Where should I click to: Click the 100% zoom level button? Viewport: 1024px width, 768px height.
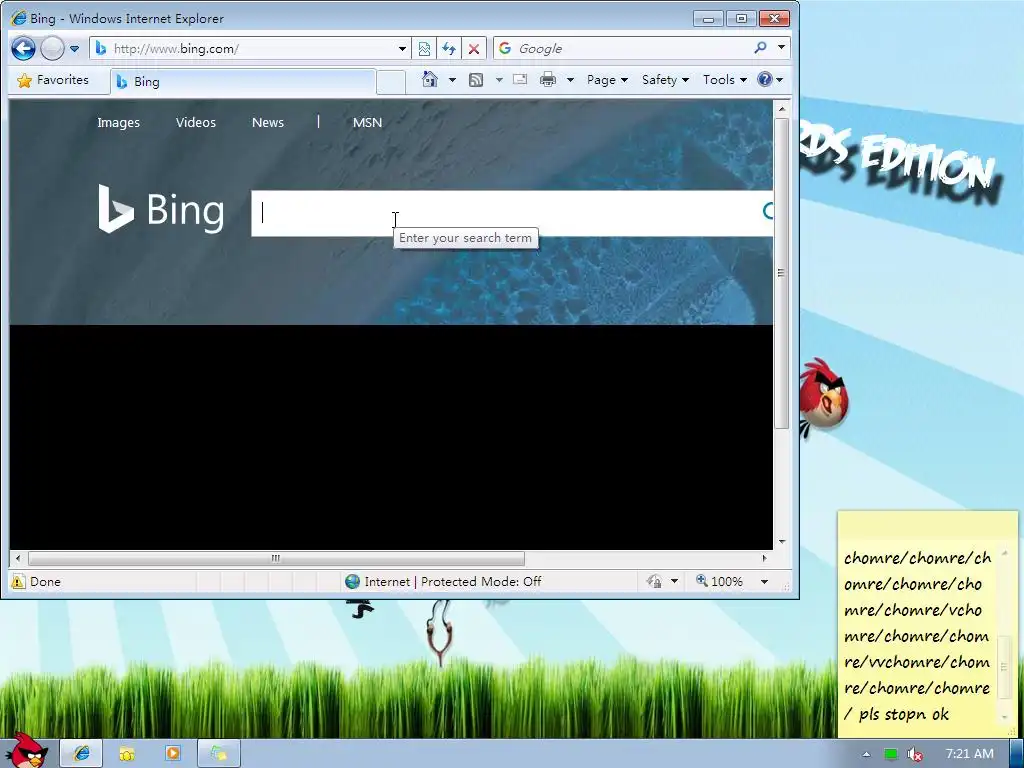coord(719,581)
